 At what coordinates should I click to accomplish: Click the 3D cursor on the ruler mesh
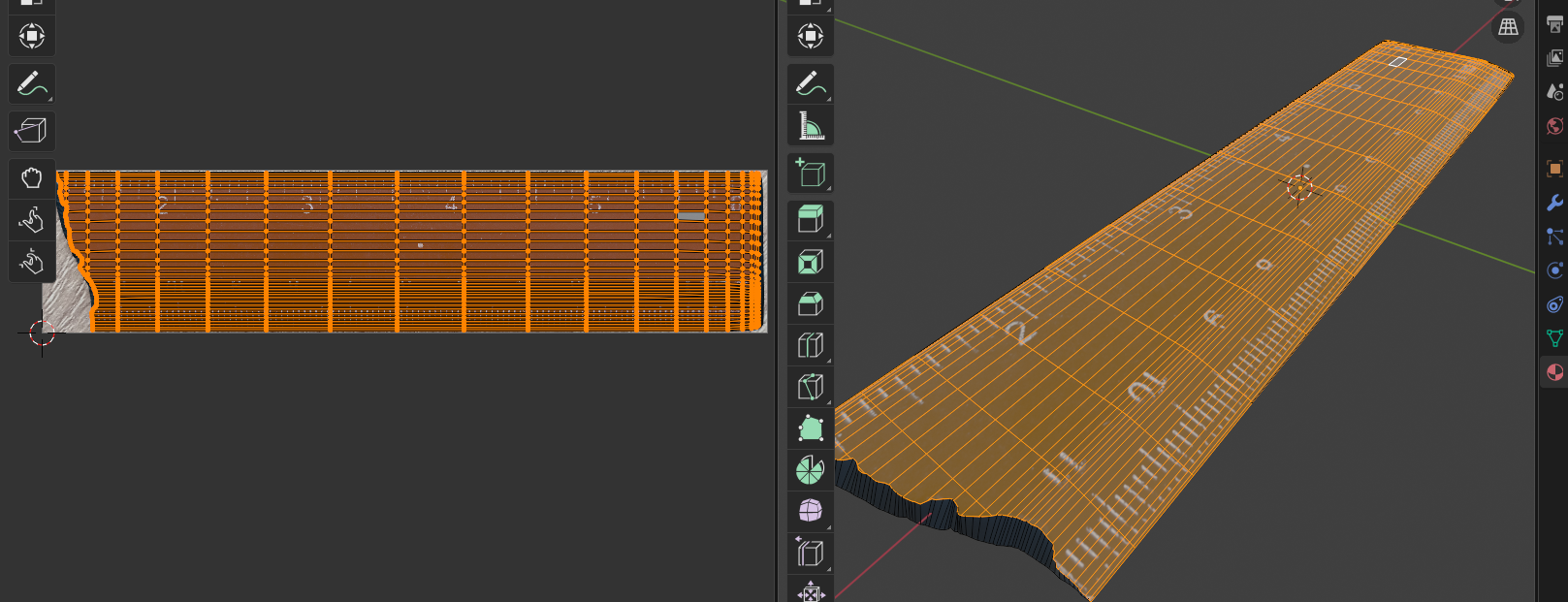pos(1300,186)
